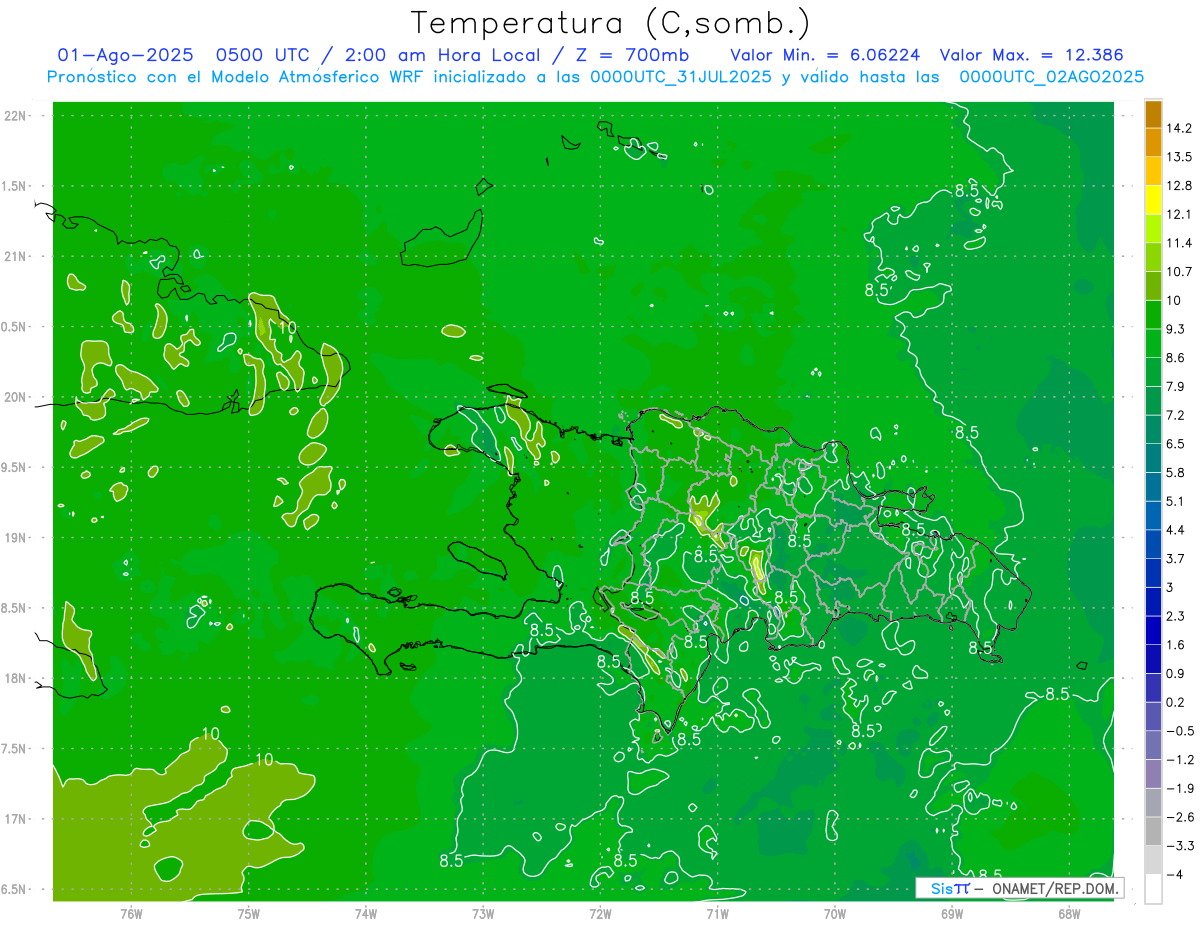The height and width of the screenshot is (927, 1200).
Task: Select the '71W' longitude axis label
Action: tap(717, 914)
